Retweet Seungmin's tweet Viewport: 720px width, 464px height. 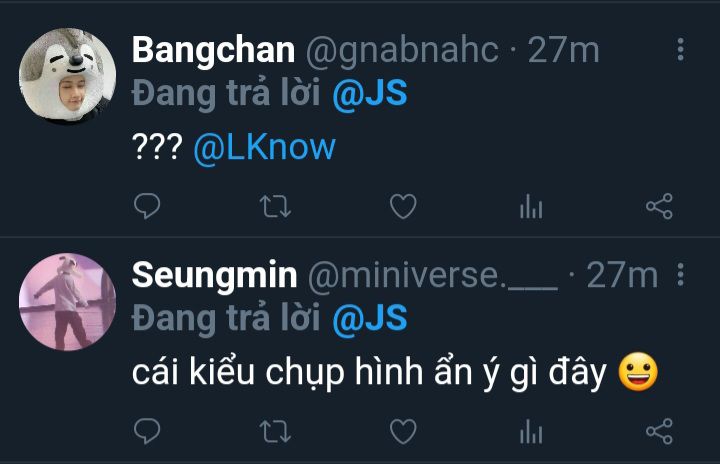[x=275, y=431]
